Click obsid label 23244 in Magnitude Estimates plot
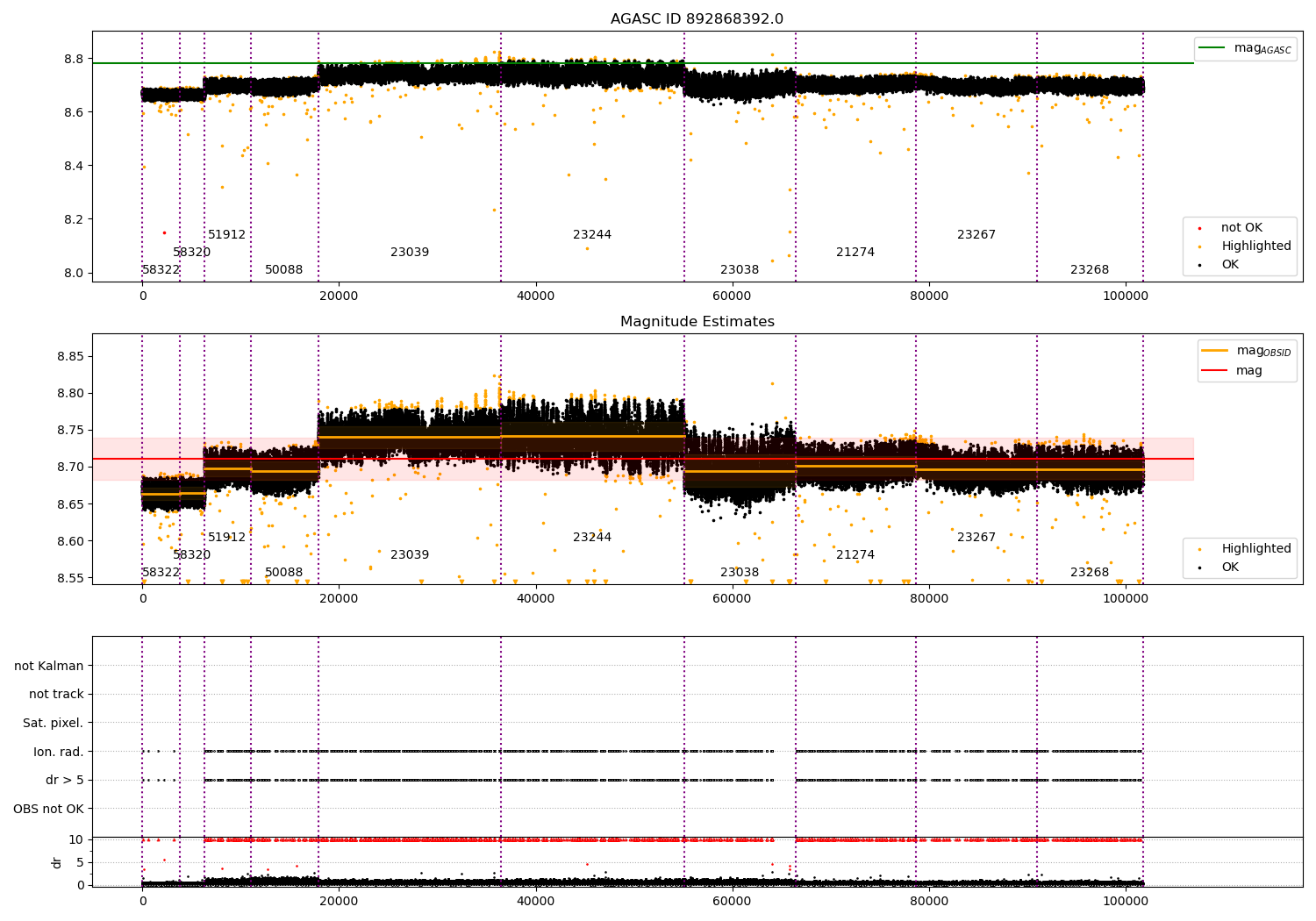Image resolution: width=1316 pixels, height=921 pixels. (x=592, y=538)
